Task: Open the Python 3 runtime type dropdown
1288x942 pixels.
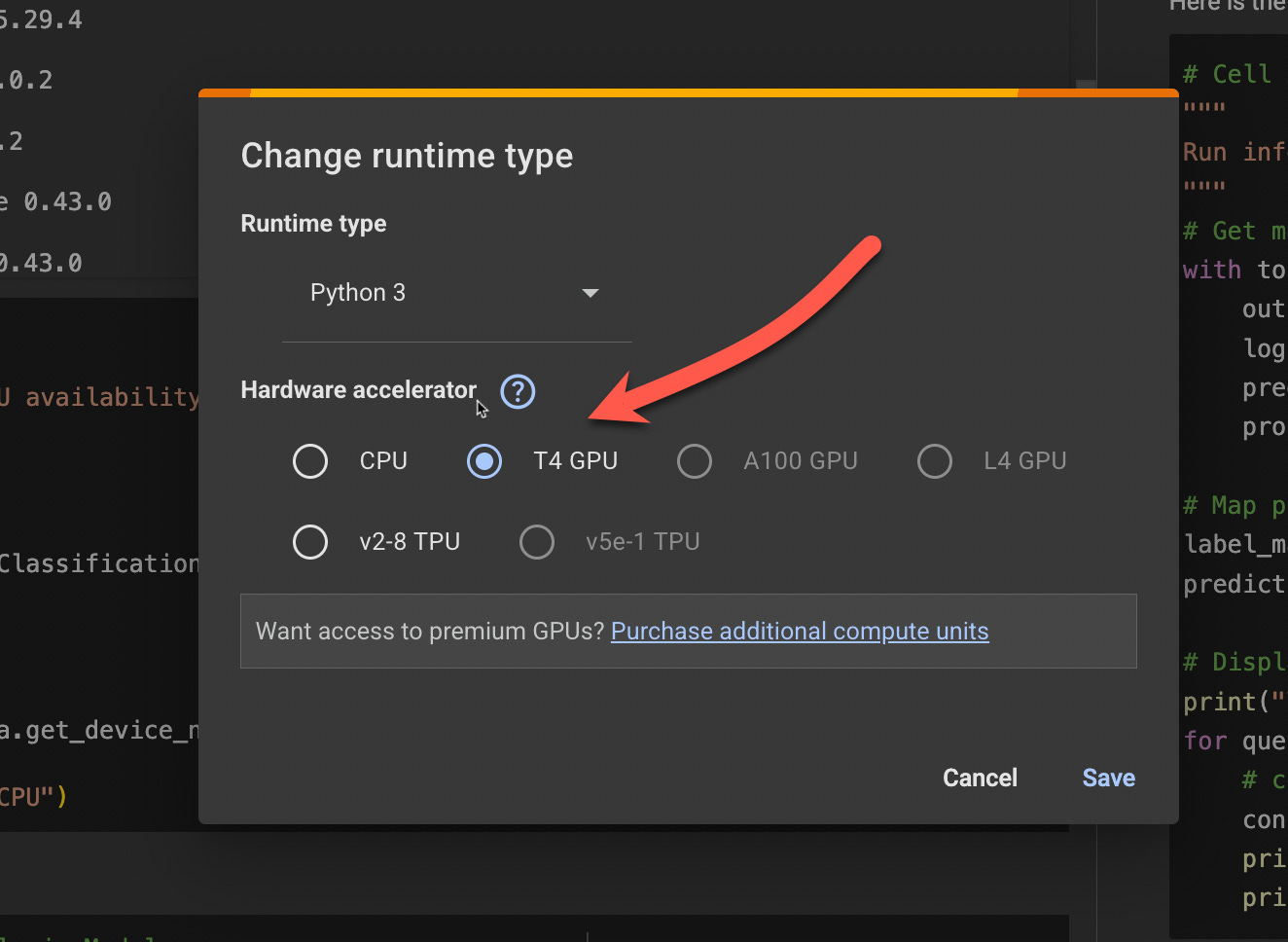Action: pos(456,293)
